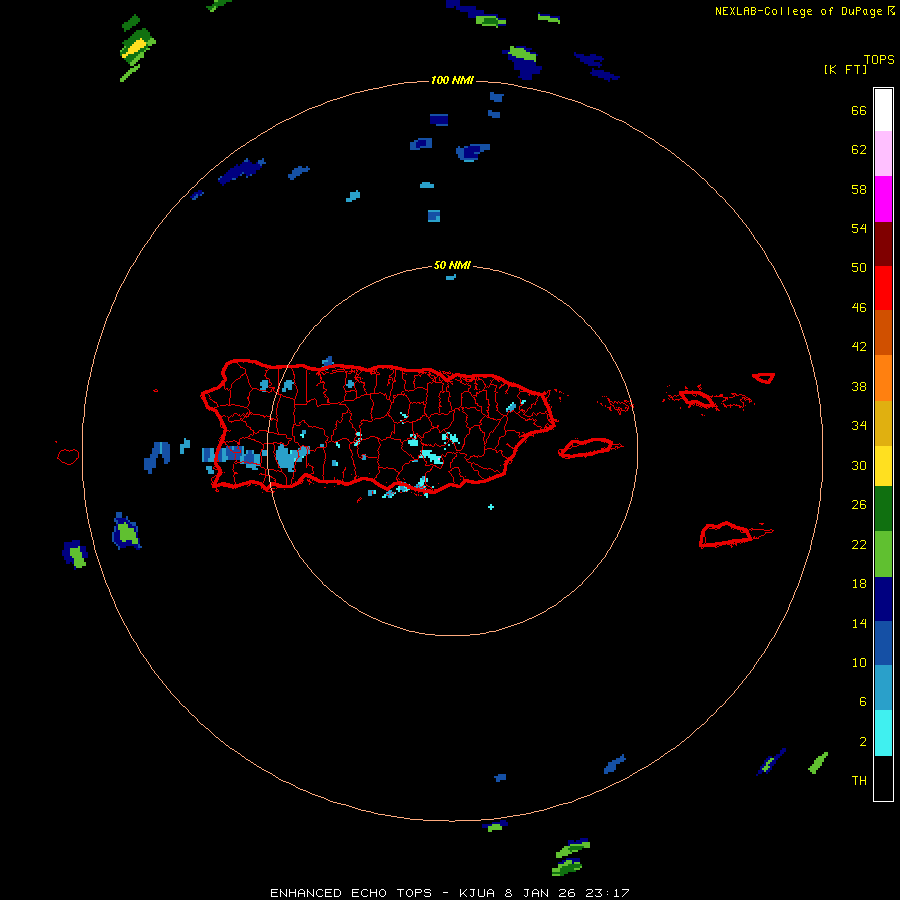Pick the yellow legend swatch

883,466
